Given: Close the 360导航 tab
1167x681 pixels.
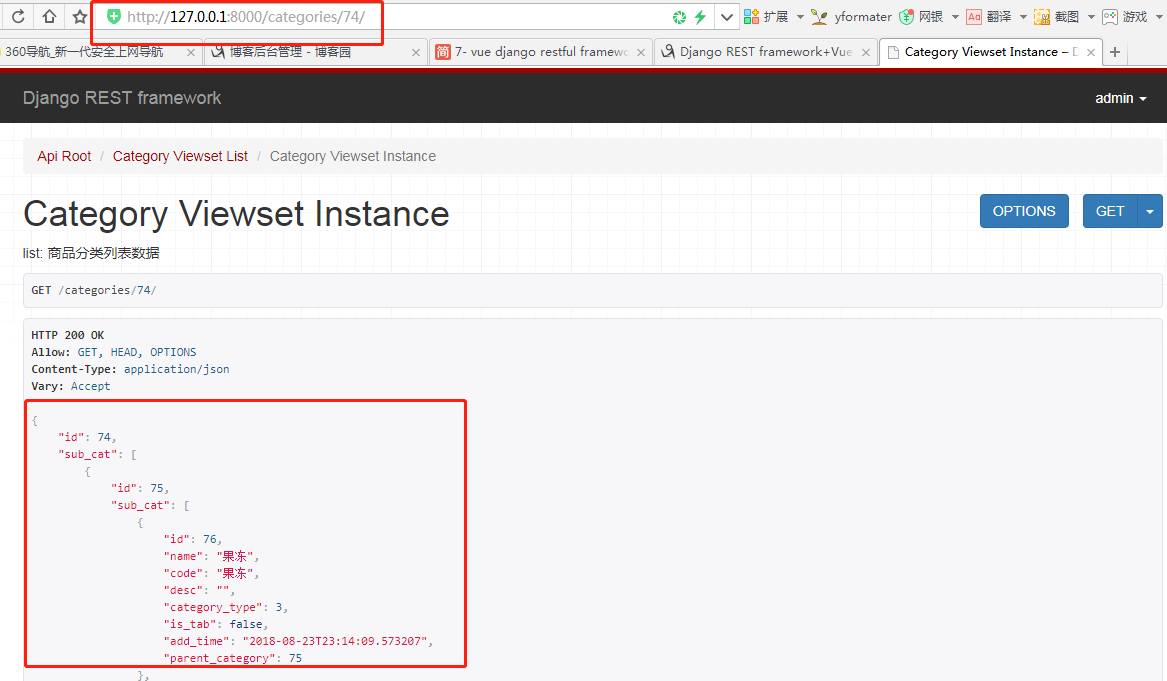Looking at the screenshot, I should [x=191, y=53].
